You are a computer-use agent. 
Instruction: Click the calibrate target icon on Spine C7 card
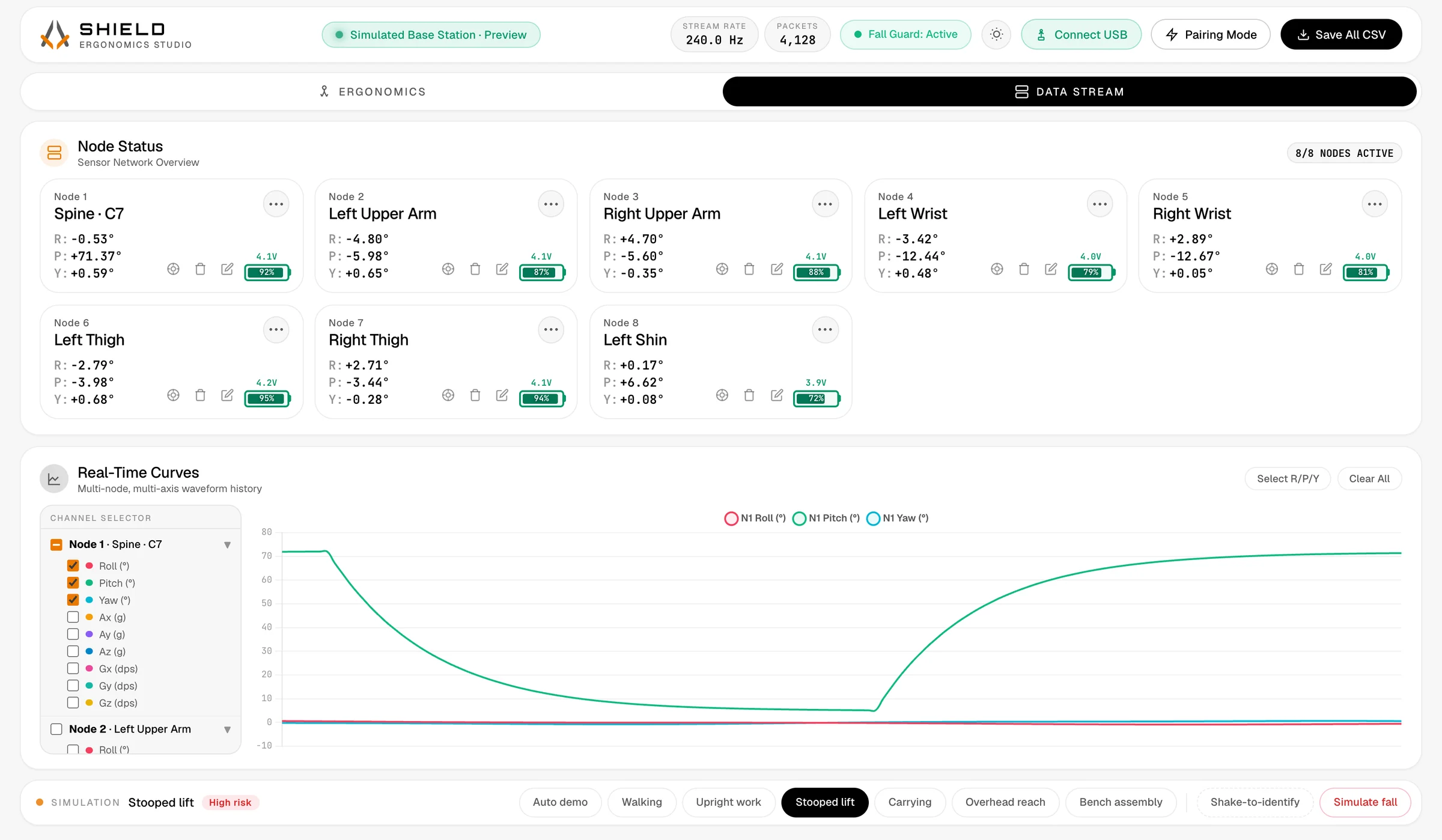coord(173,269)
